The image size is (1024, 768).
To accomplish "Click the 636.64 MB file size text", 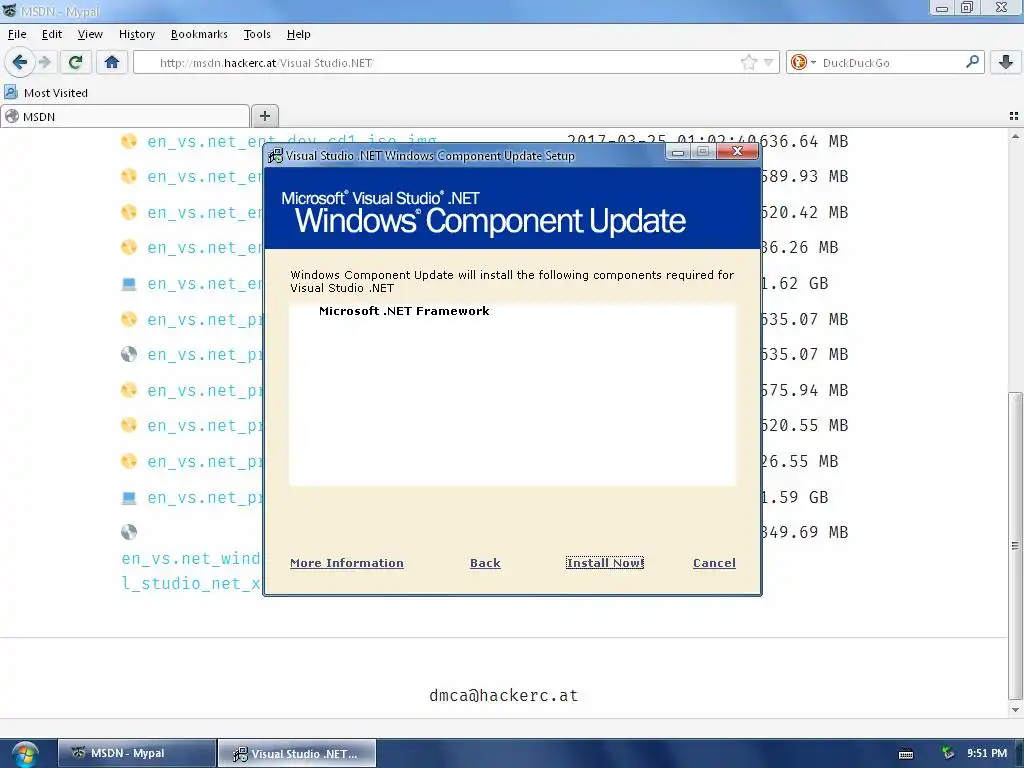I will 804,141.
